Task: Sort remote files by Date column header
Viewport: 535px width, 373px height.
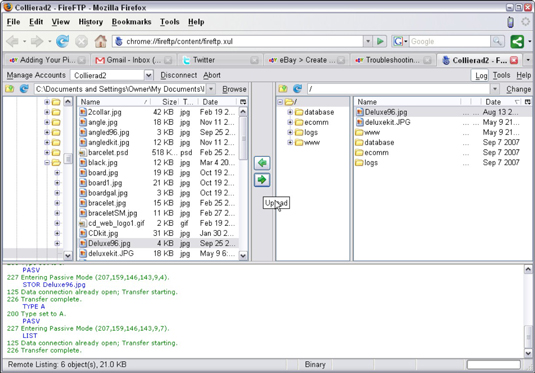Action: pyautogui.click(x=501, y=102)
